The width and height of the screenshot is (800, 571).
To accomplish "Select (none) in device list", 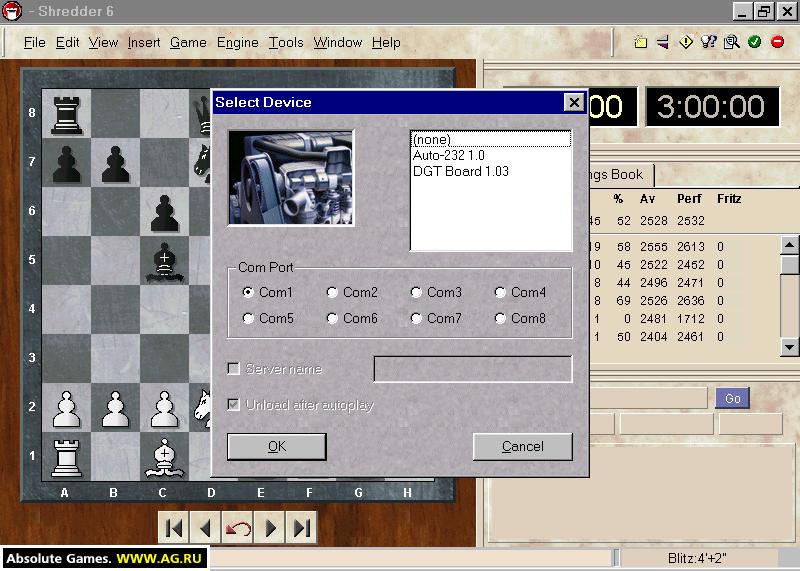I will coord(491,139).
